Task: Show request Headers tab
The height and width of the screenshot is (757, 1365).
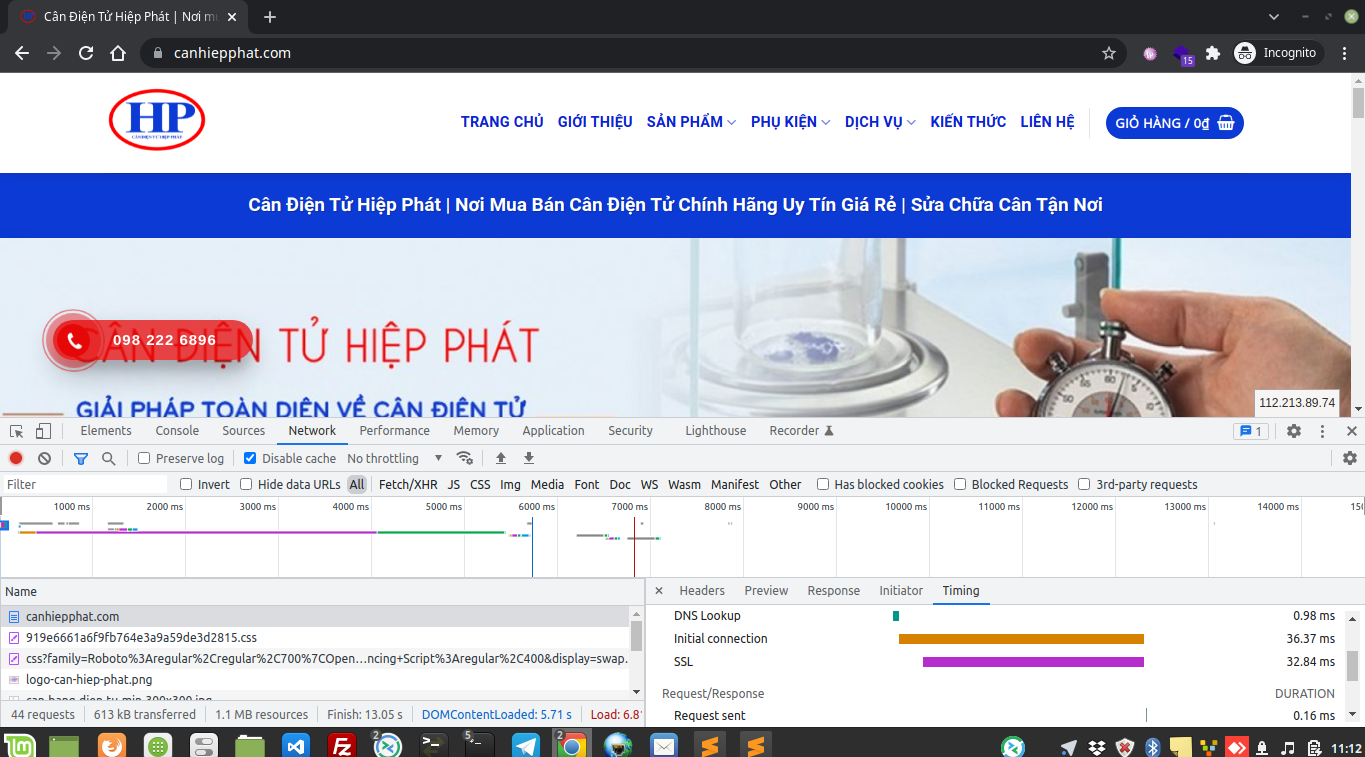Action: 702,591
